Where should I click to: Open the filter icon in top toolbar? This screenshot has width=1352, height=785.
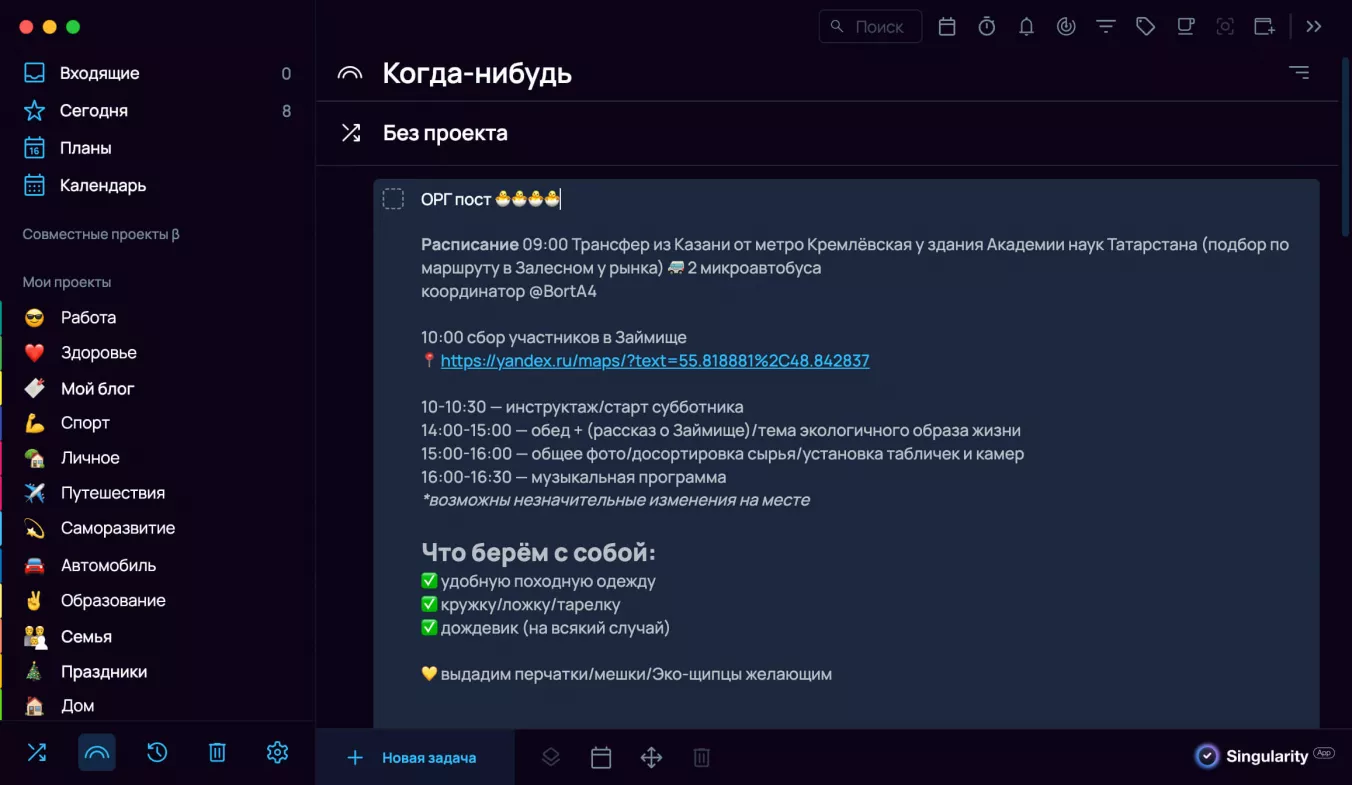[1106, 27]
